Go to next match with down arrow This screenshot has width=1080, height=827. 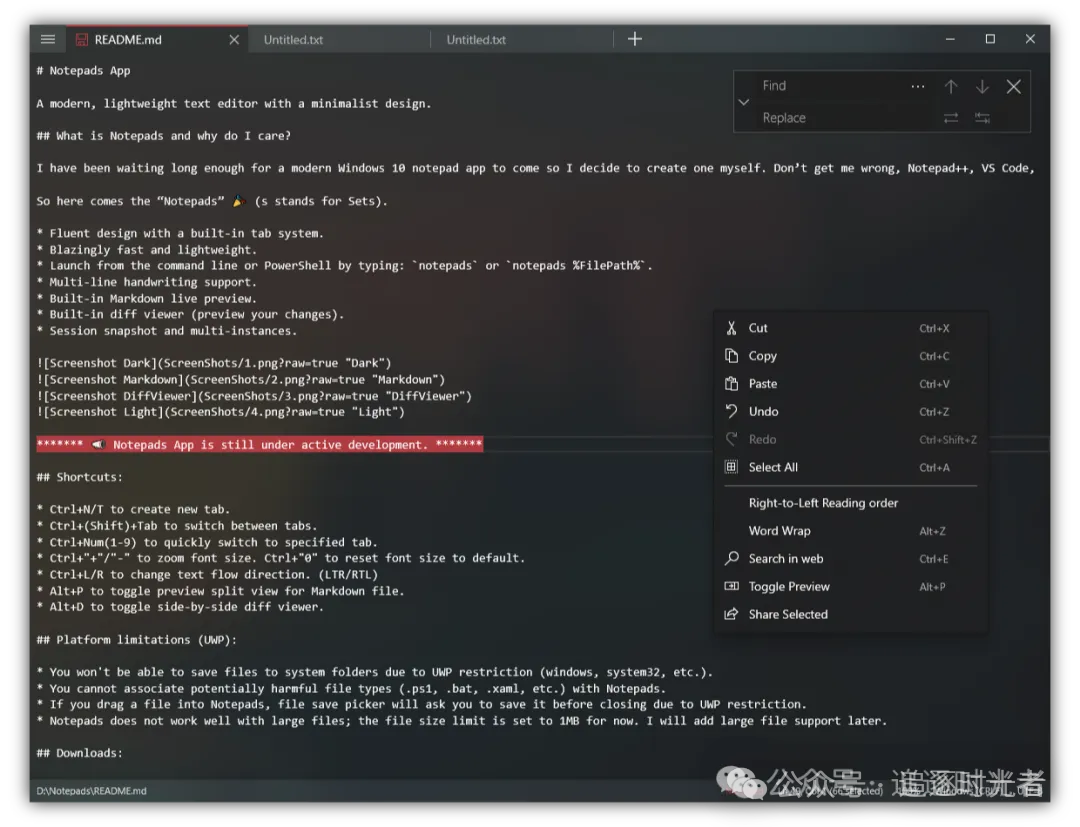coord(982,87)
